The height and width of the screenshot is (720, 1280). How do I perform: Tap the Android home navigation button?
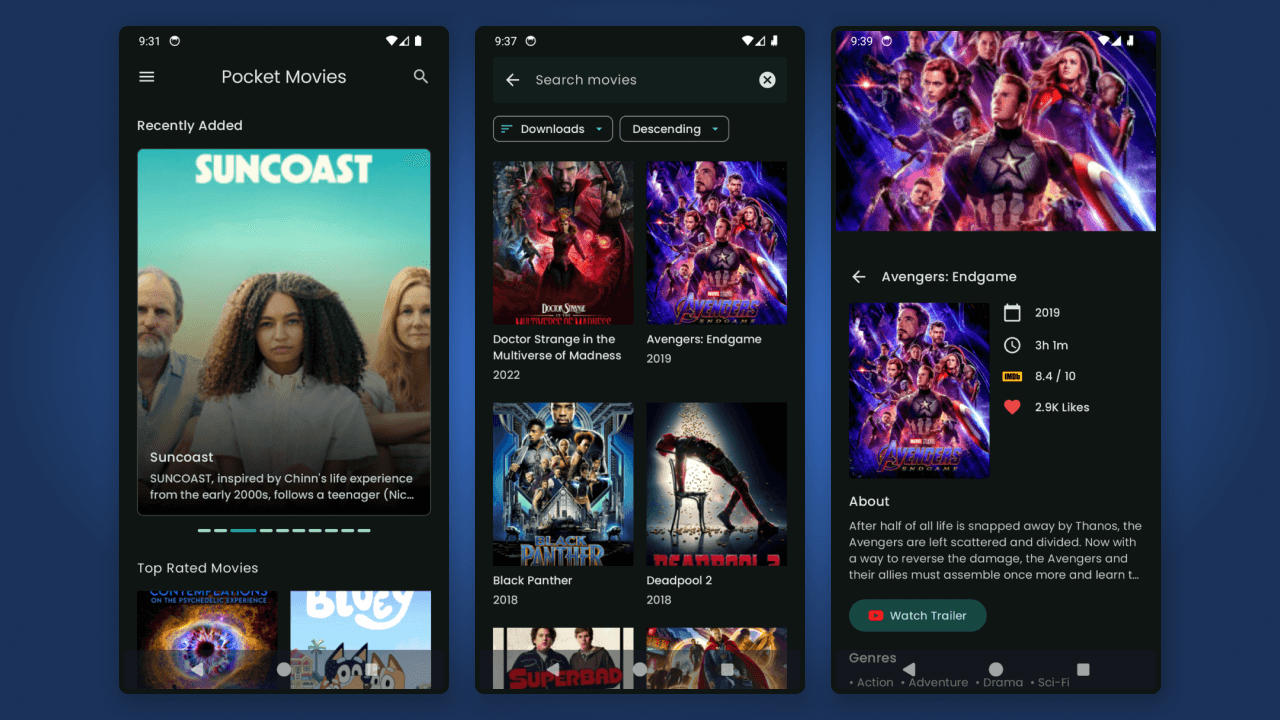coord(996,670)
